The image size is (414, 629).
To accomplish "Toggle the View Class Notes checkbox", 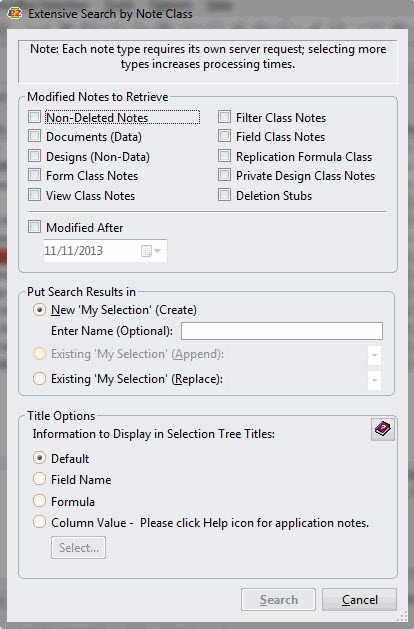I will pos(34,195).
